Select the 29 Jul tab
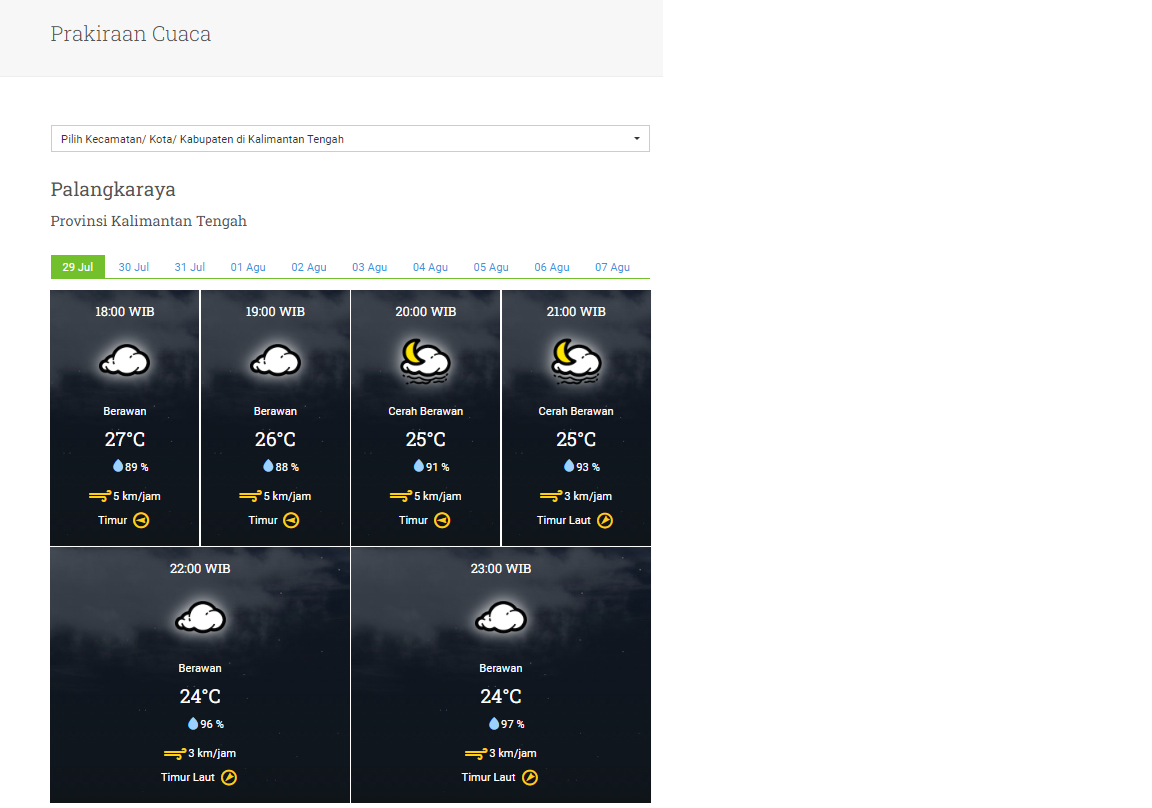Screen dimensions: 1152x808 click(x=78, y=267)
